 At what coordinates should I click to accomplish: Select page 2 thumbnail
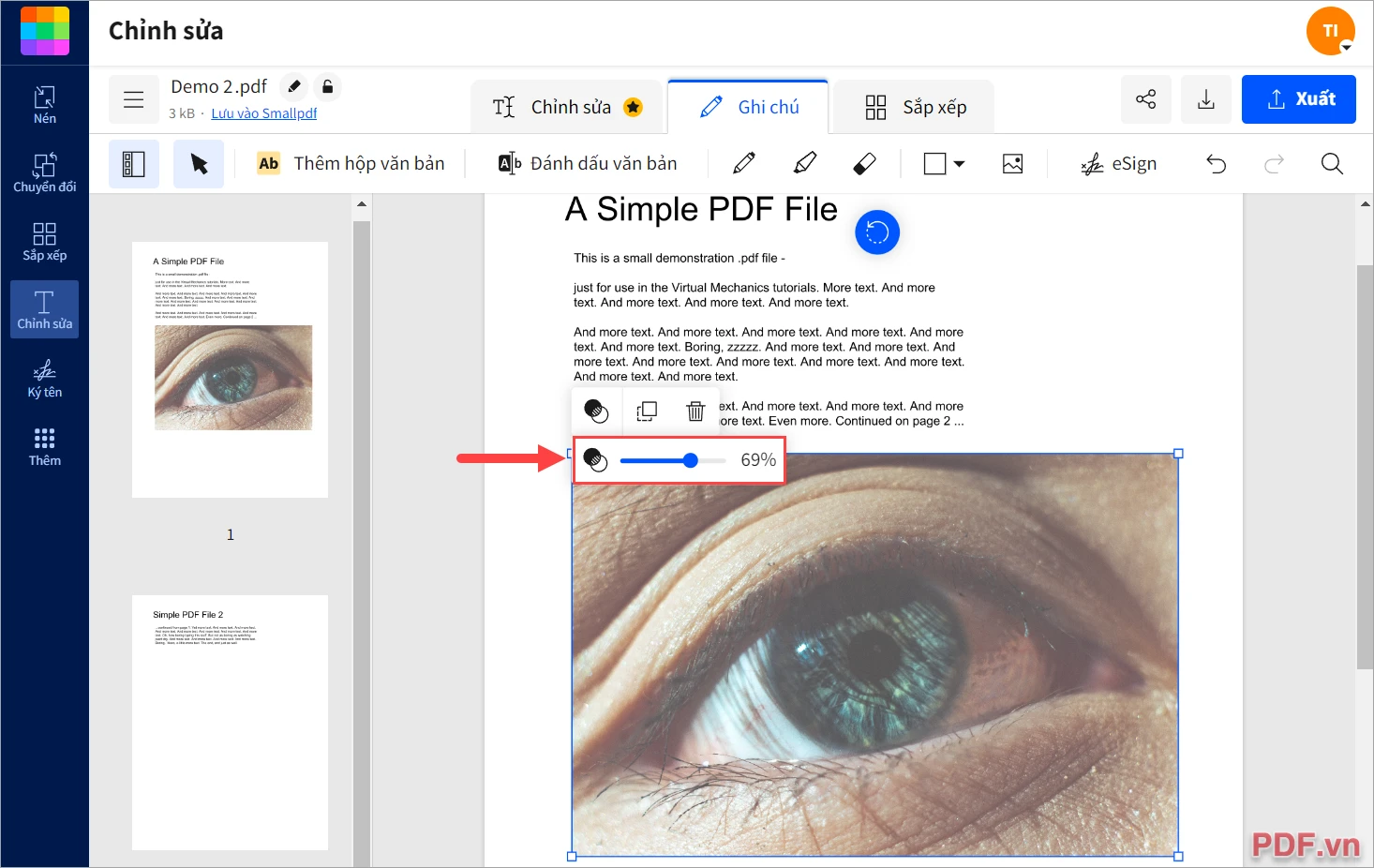click(x=230, y=723)
